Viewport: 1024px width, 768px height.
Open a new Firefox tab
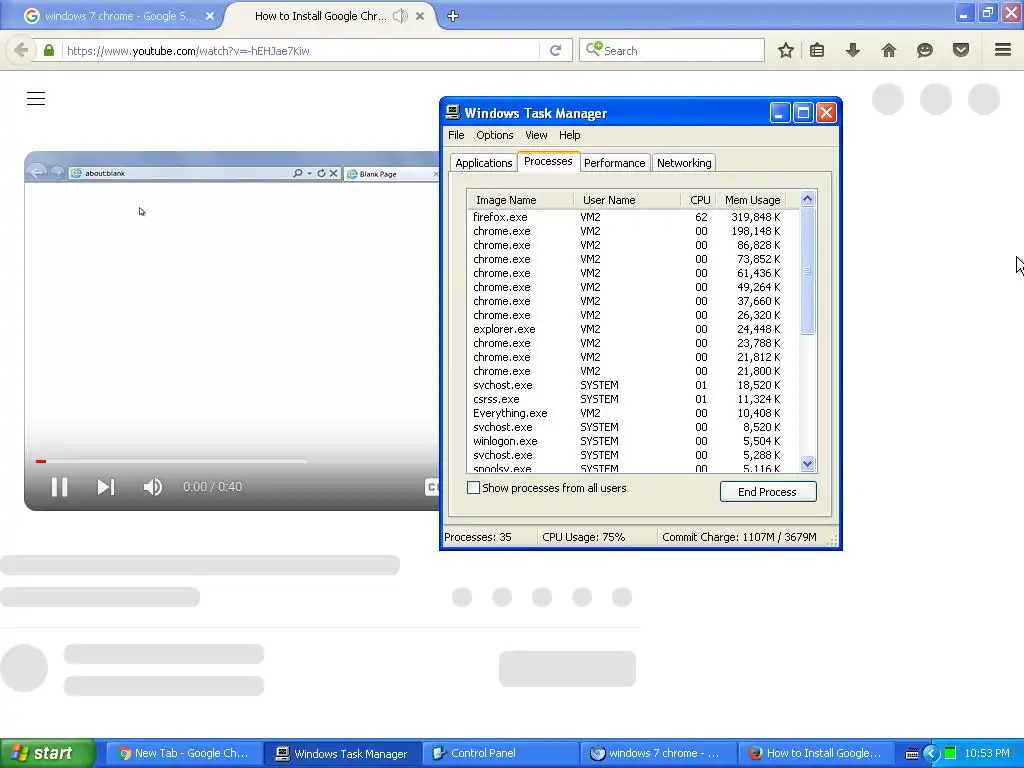[x=453, y=16]
